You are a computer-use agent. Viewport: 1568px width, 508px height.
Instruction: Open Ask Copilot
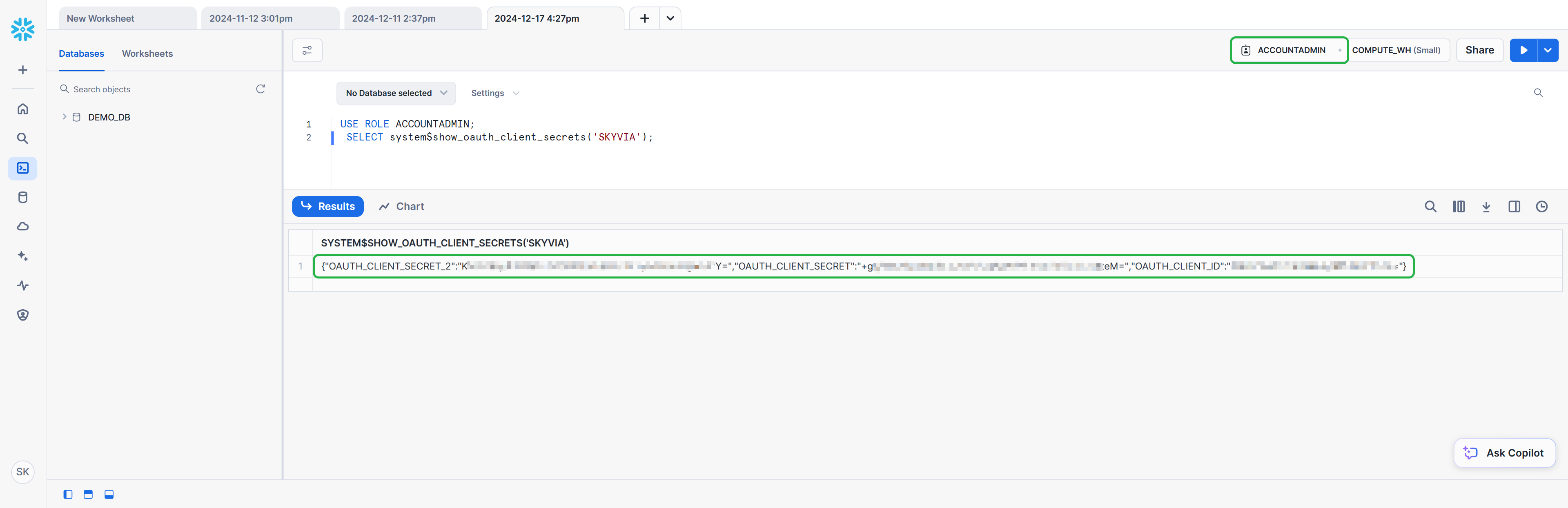coord(1504,452)
